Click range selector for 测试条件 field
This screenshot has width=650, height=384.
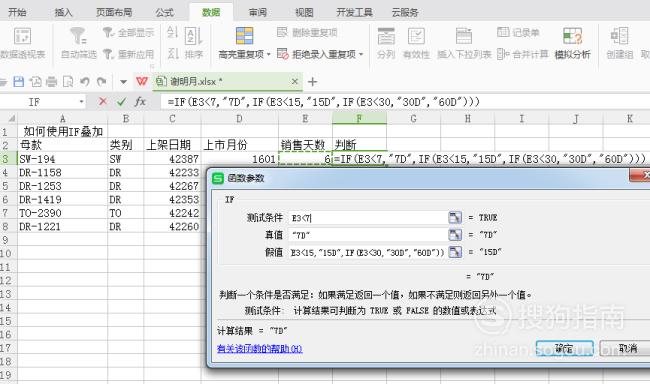pos(455,217)
